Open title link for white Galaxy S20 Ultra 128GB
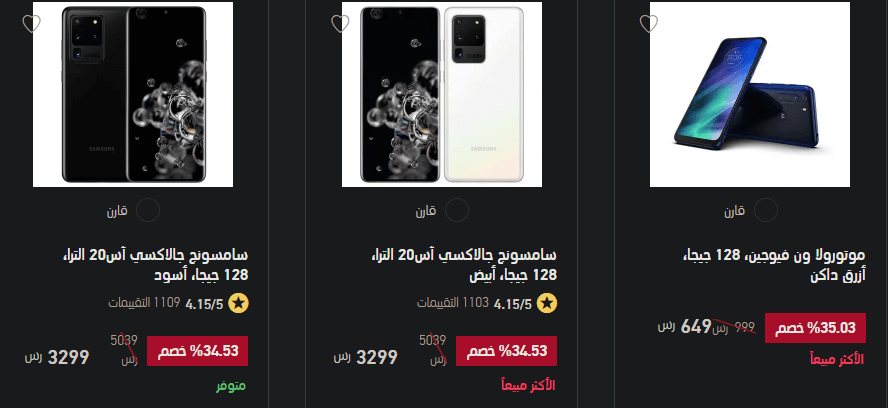888x408 pixels. coord(464,265)
